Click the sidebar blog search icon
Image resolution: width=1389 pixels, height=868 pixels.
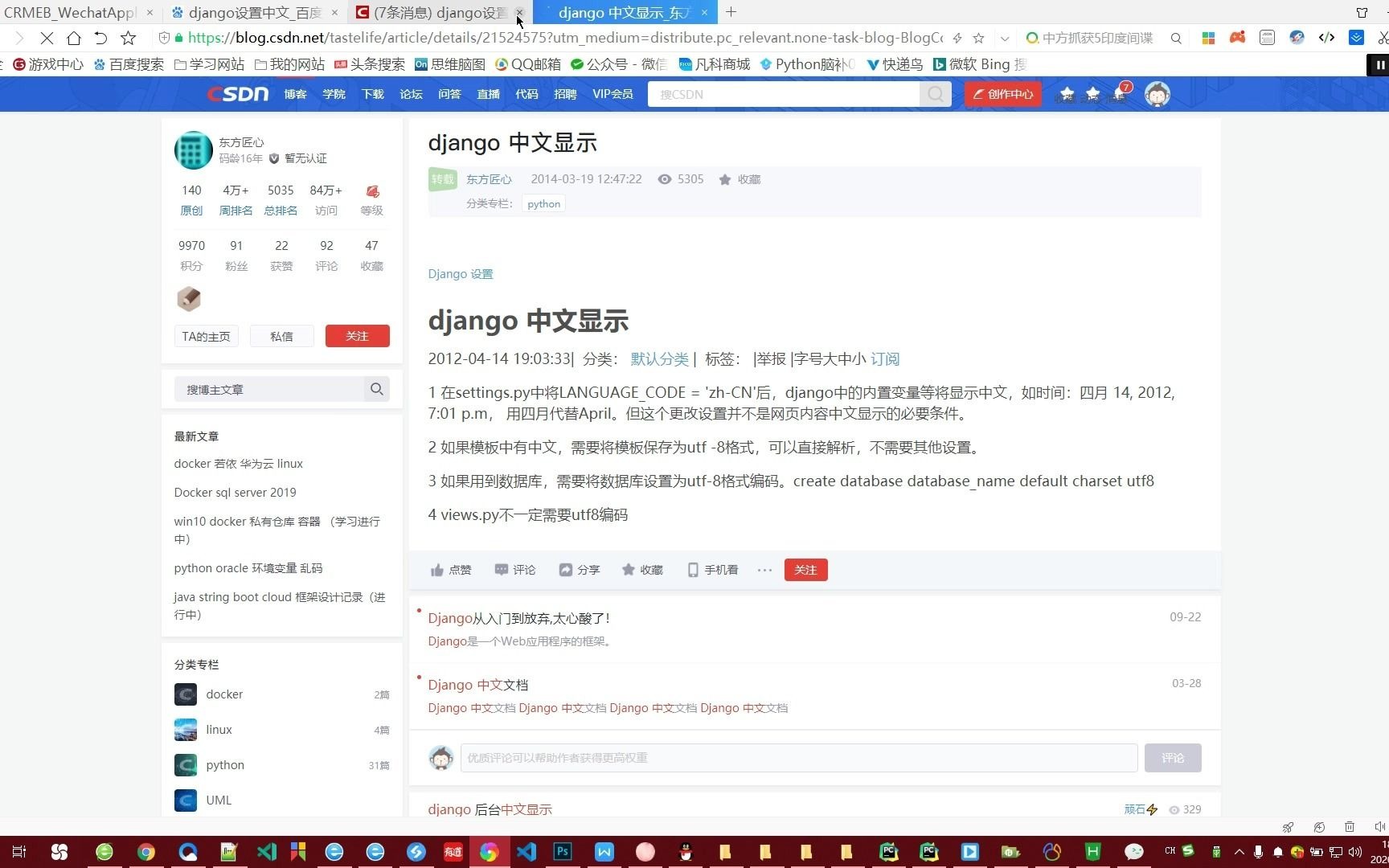click(x=376, y=389)
